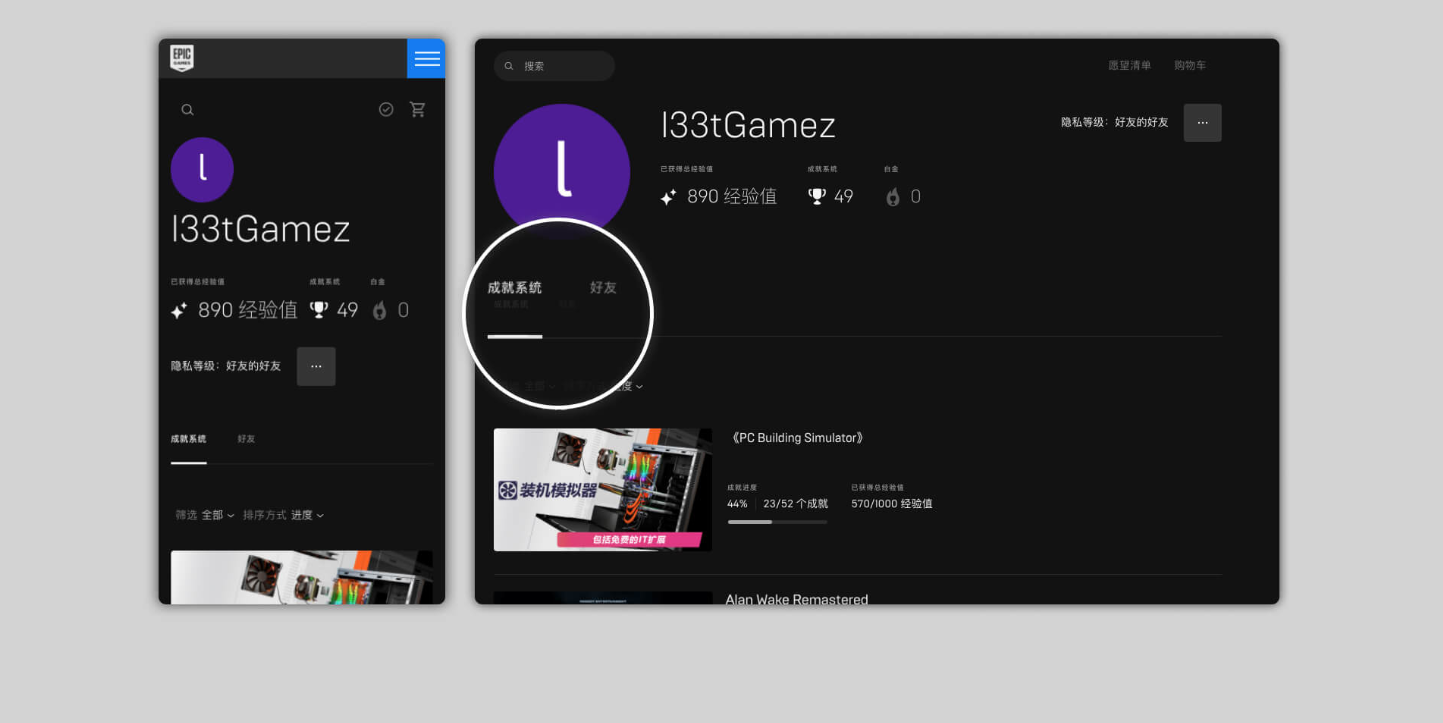Tap the search magnifier icon in mobile view

[x=187, y=110]
